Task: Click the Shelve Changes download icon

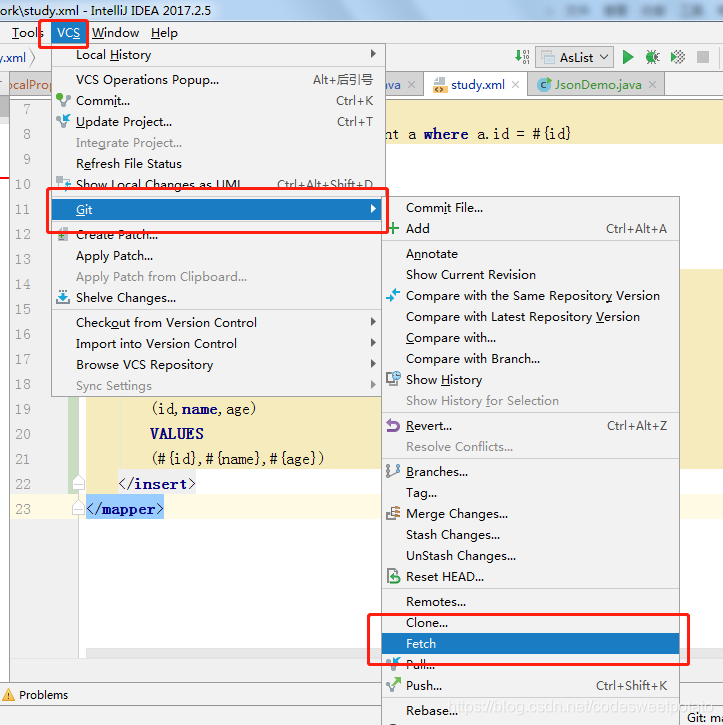Action: coord(63,297)
